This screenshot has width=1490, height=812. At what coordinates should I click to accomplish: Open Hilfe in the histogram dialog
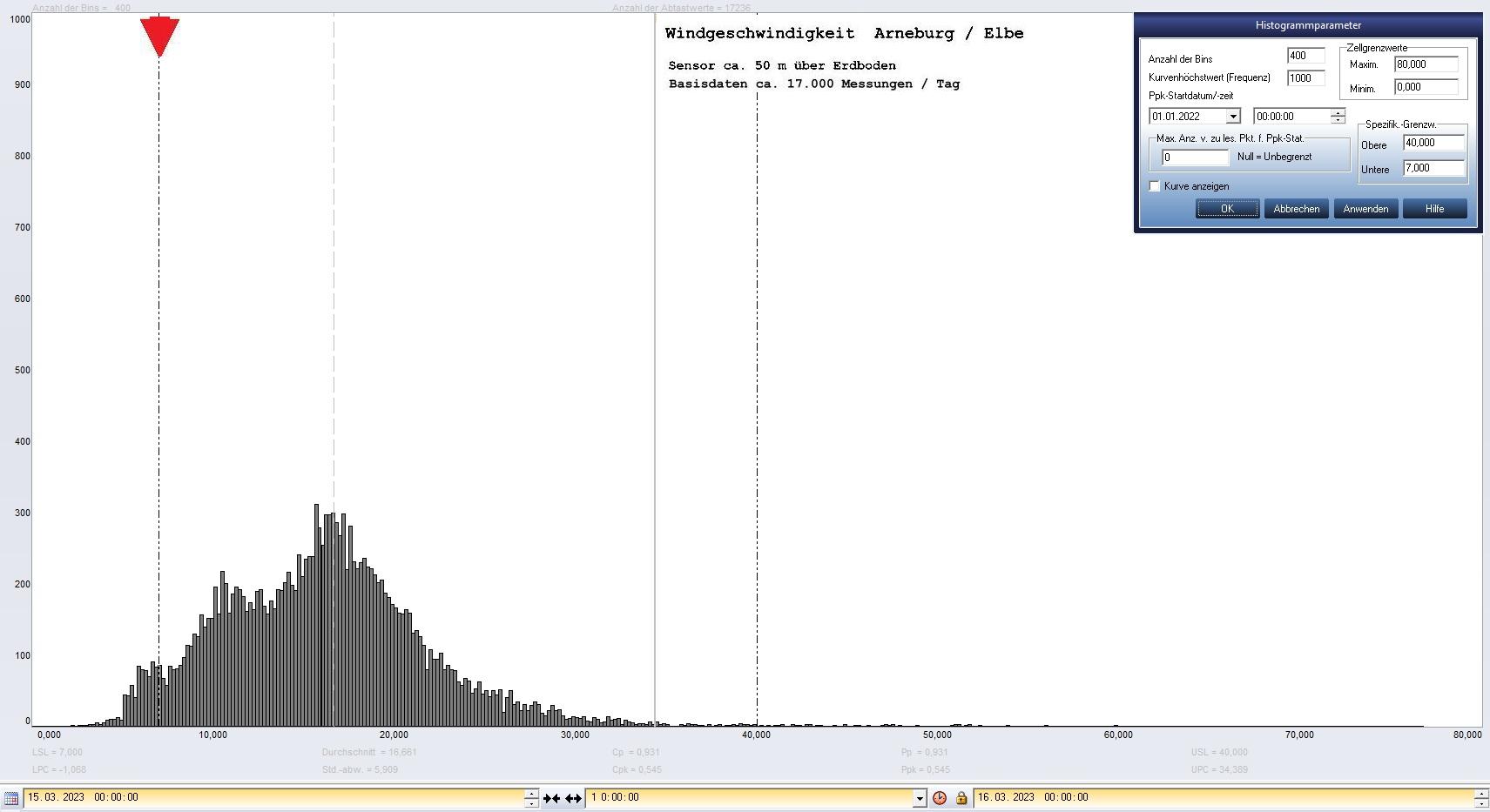pos(1435,209)
